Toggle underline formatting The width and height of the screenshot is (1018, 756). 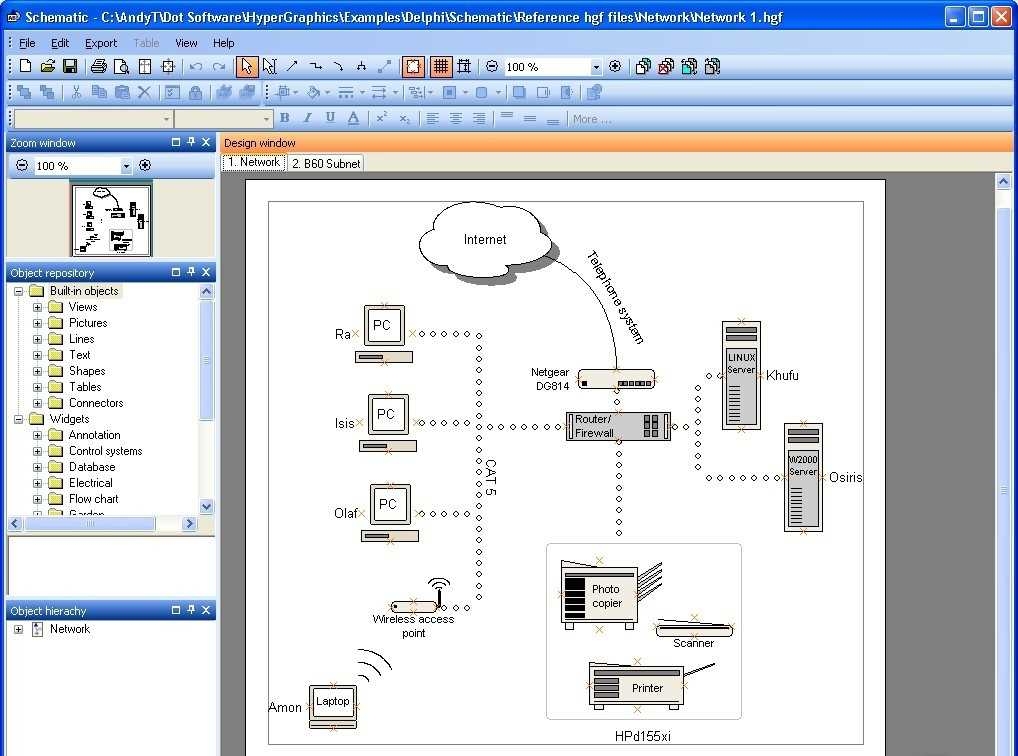point(330,118)
